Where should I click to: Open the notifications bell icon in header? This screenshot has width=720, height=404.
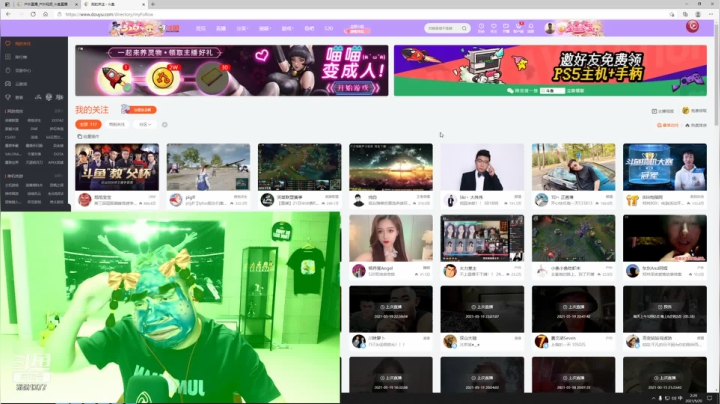tap(531, 28)
